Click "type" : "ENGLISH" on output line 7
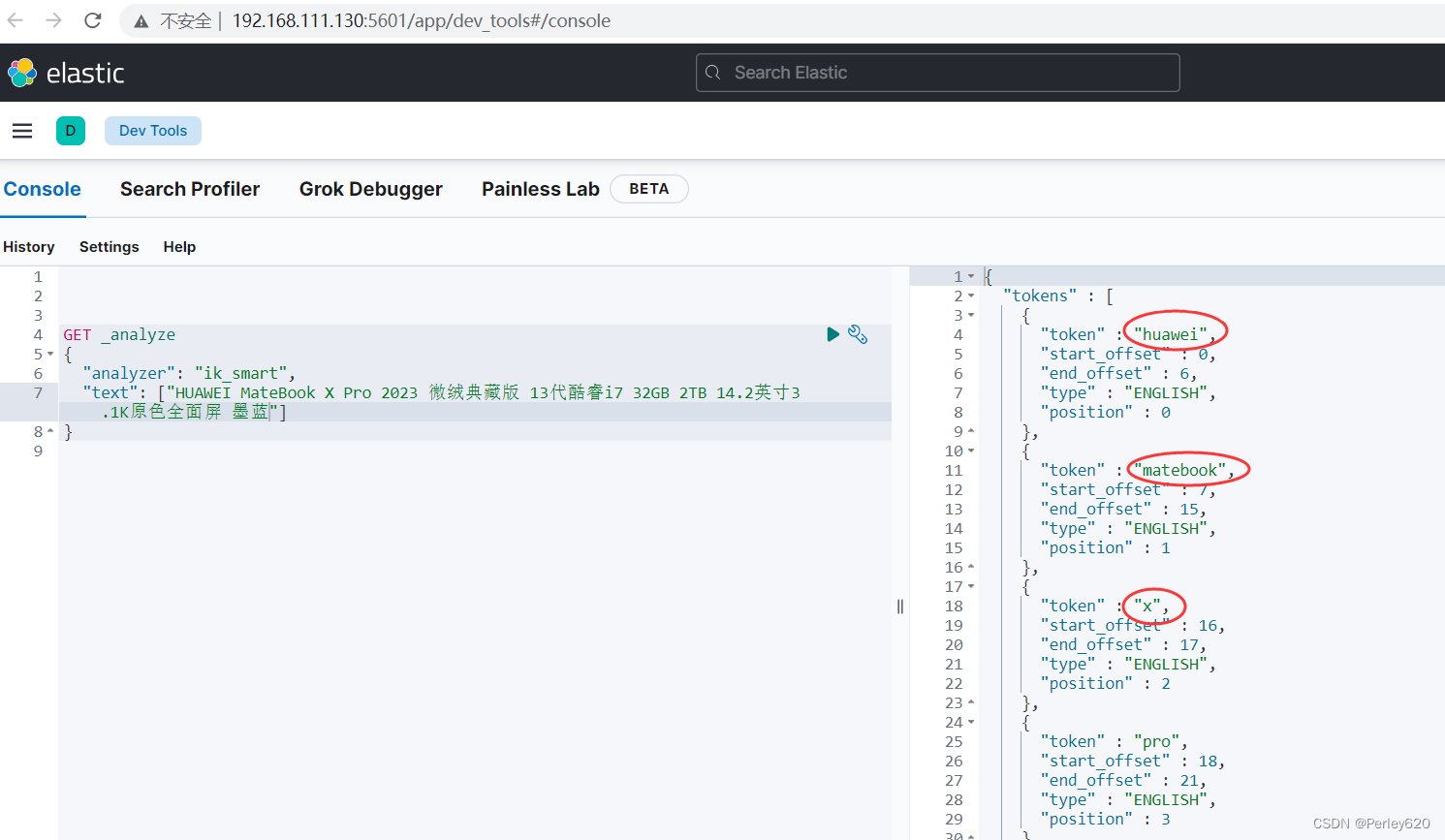Screen dimensions: 1445x840 pos(1128,392)
